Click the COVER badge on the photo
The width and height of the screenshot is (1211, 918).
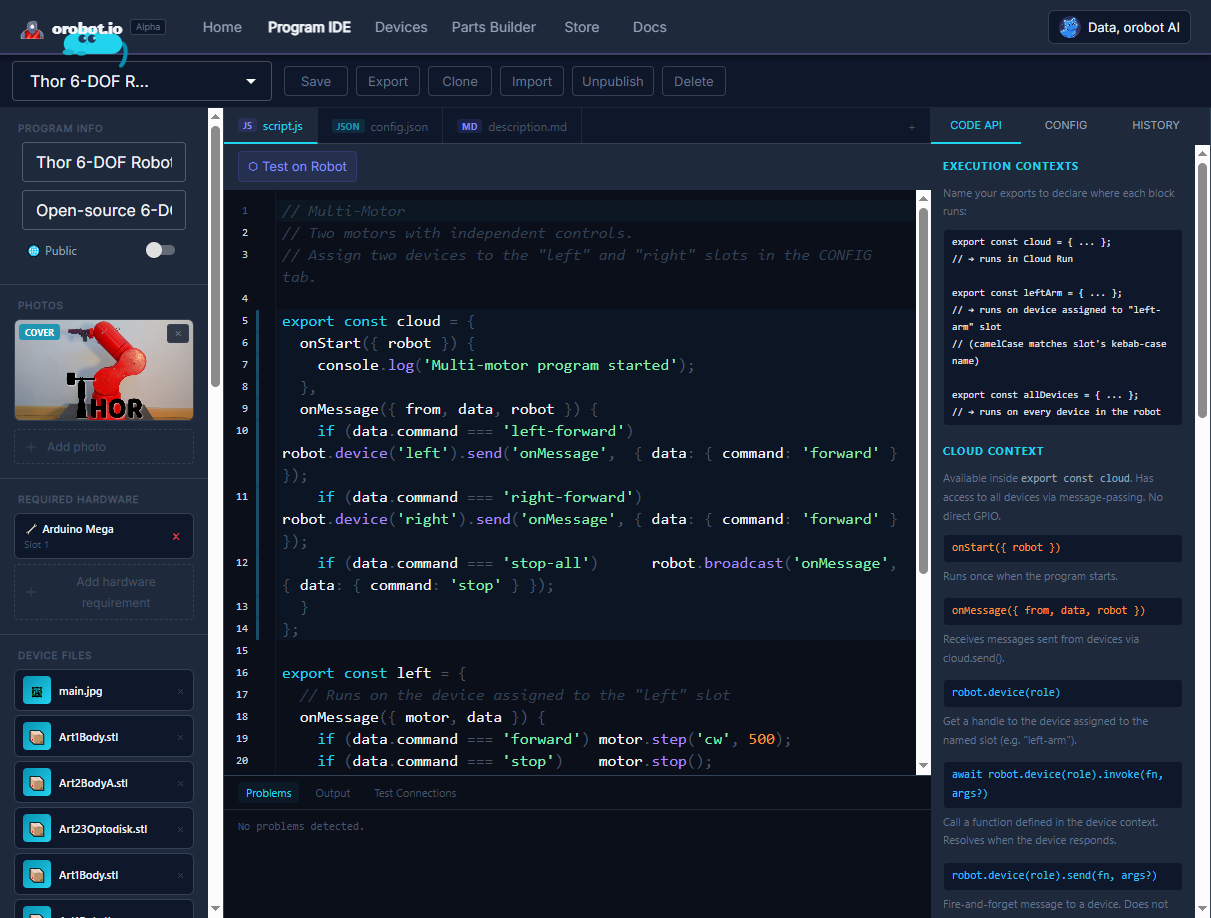(x=40, y=332)
